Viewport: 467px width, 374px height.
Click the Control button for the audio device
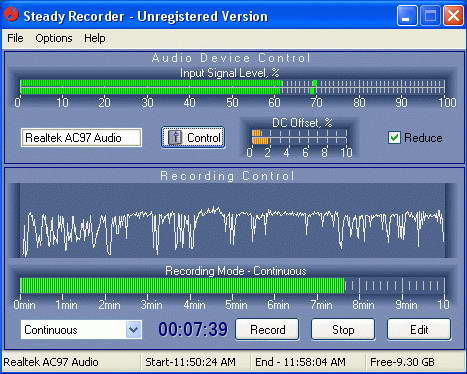click(x=193, y=137)
